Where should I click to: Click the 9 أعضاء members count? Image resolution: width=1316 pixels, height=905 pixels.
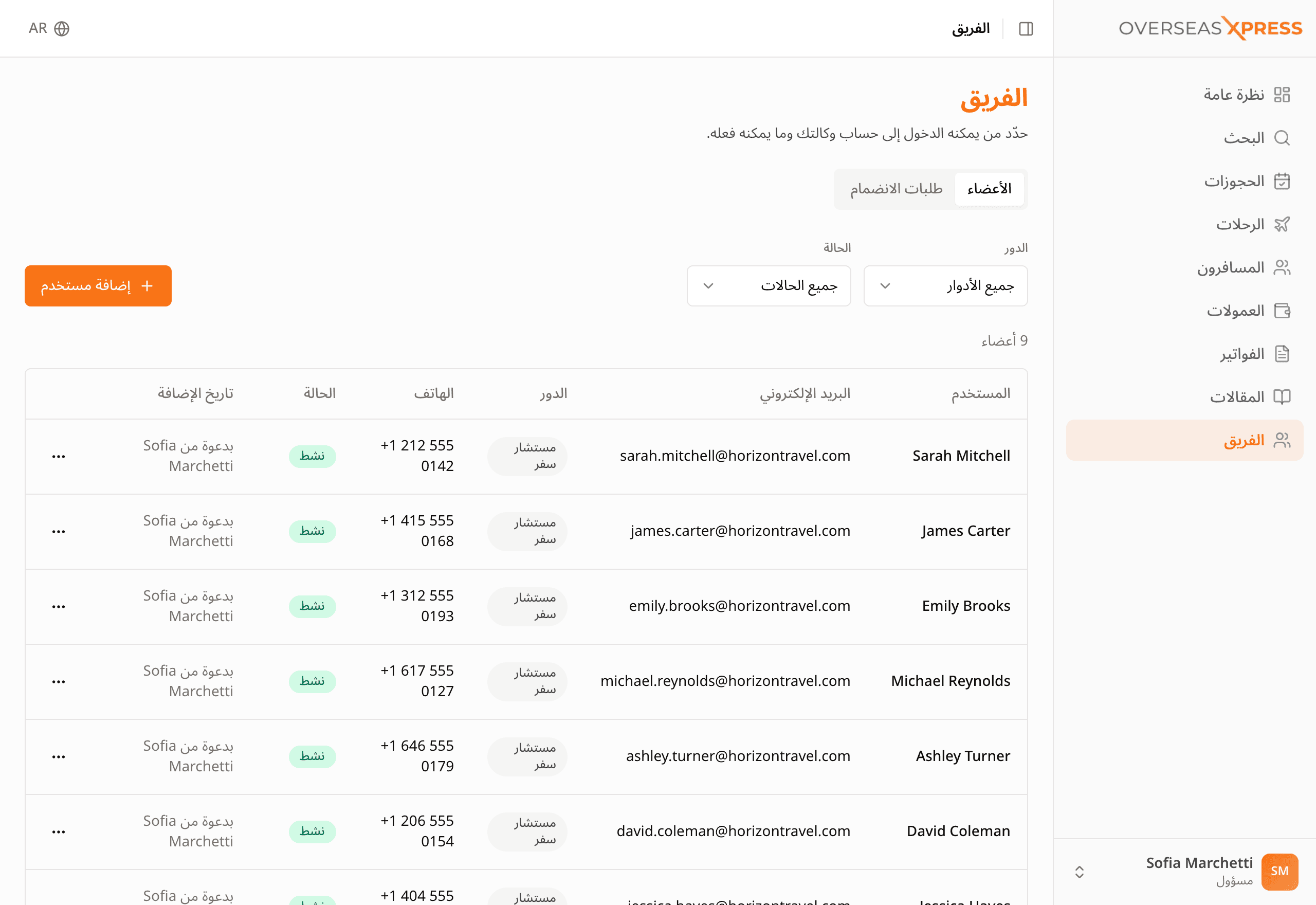coord(1004,341)
